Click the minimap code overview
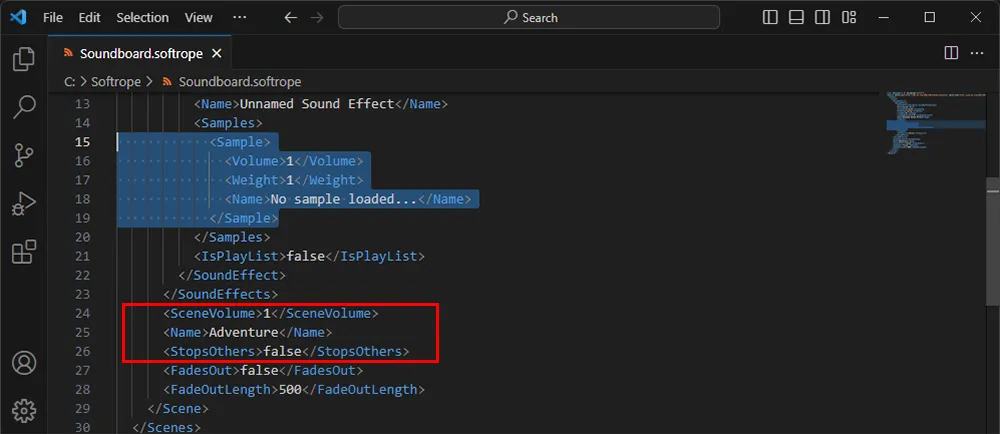This screenshot has width=1000, height=434. point(936,121)
